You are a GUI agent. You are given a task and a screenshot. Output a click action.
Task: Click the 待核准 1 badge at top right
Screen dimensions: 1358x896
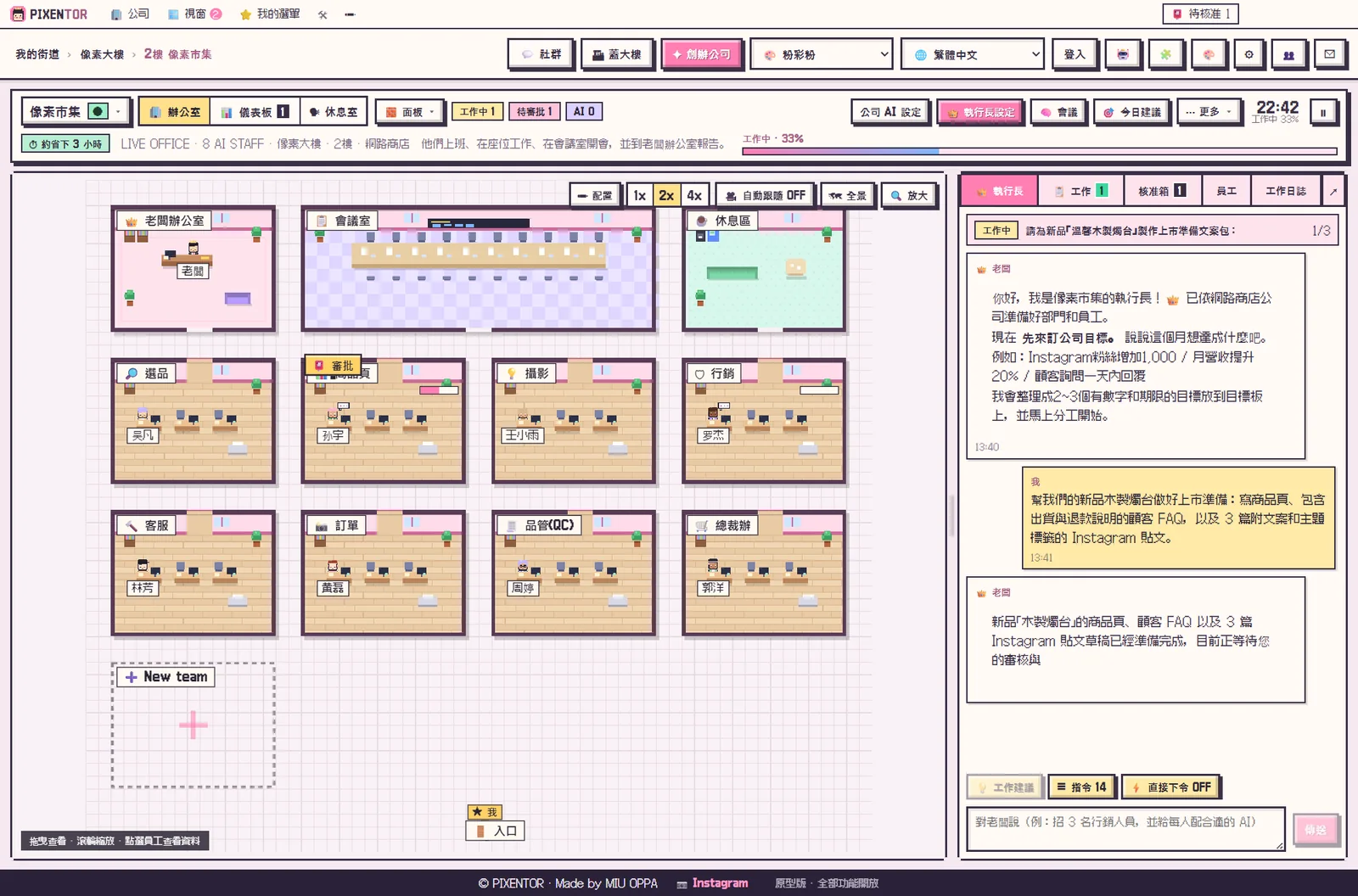[x=1200, y=14]
